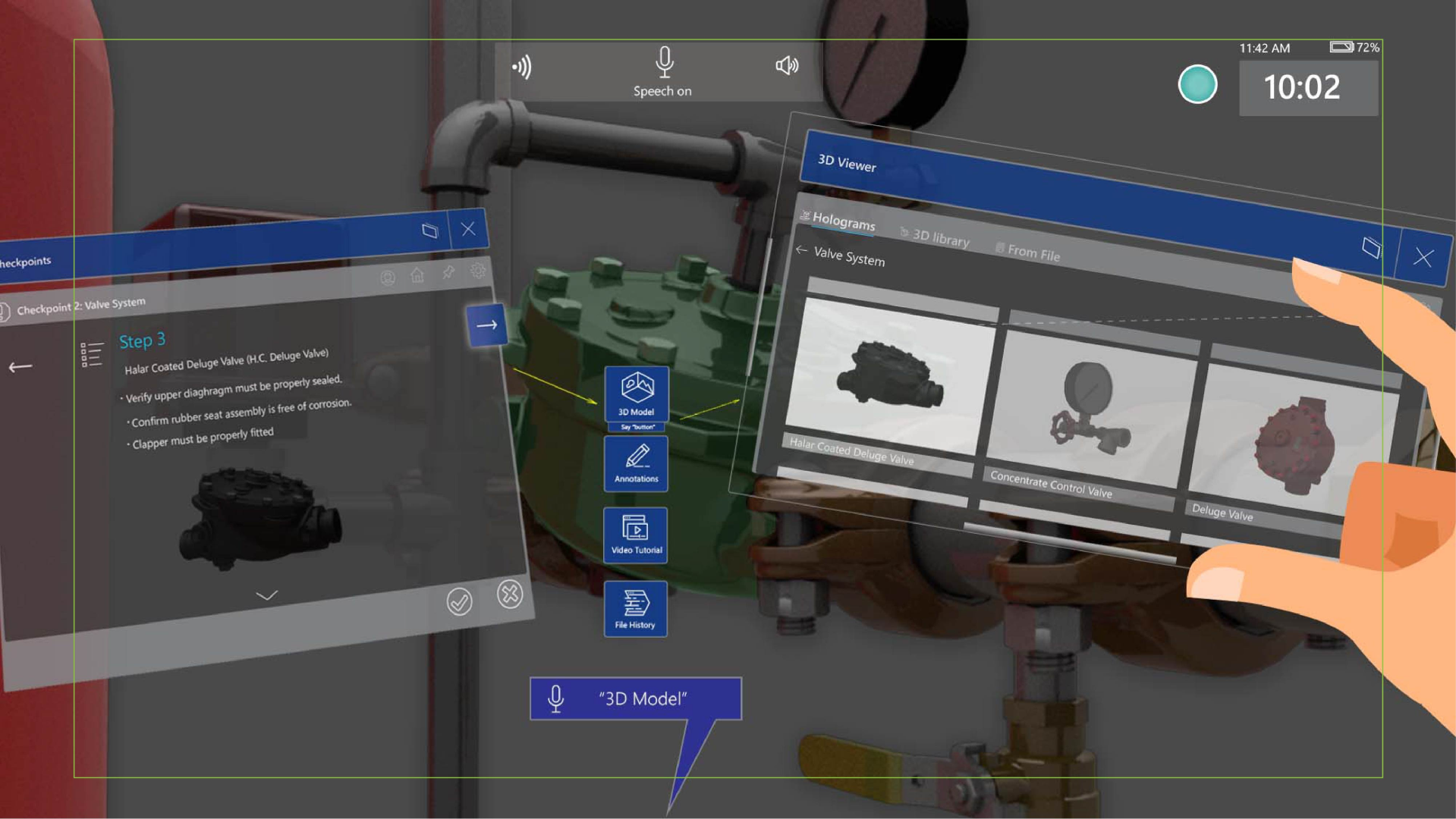This screenshot has height=819, width=1456.
Task: Click the speaker volume icon
Action: (787, 66)
